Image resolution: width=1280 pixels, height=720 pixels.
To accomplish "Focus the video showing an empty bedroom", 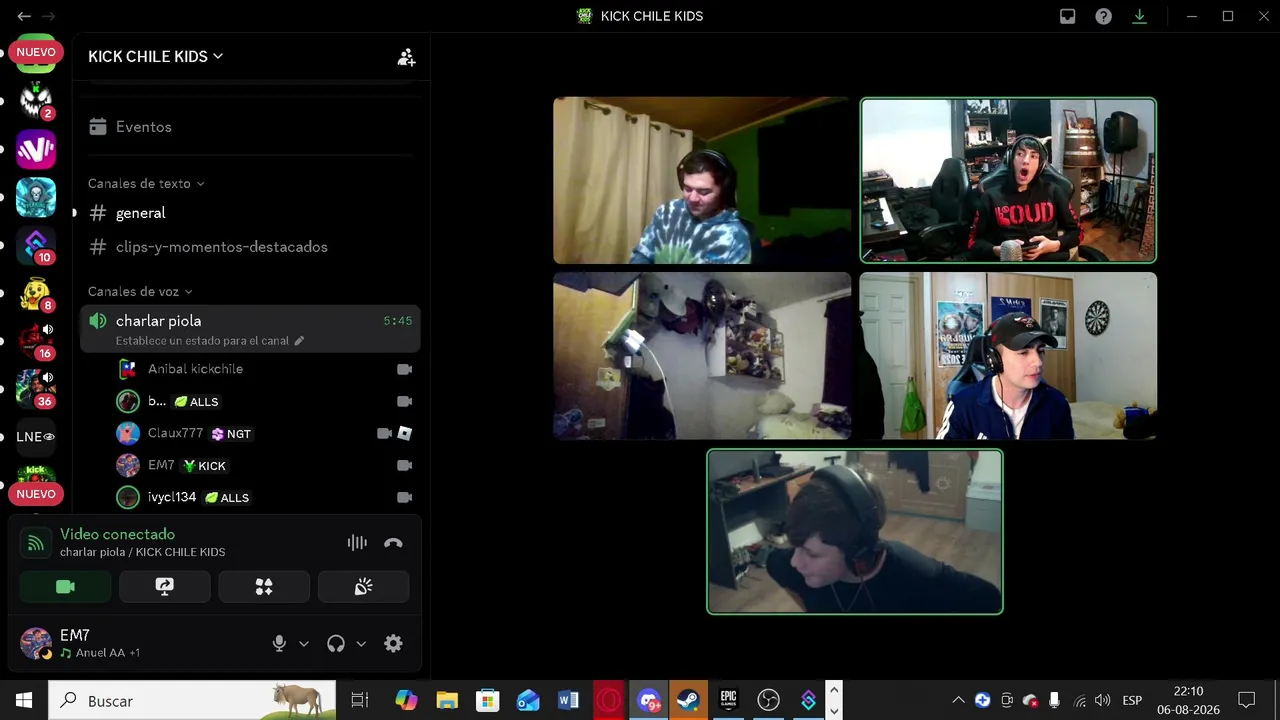I will tap(702, 356).
